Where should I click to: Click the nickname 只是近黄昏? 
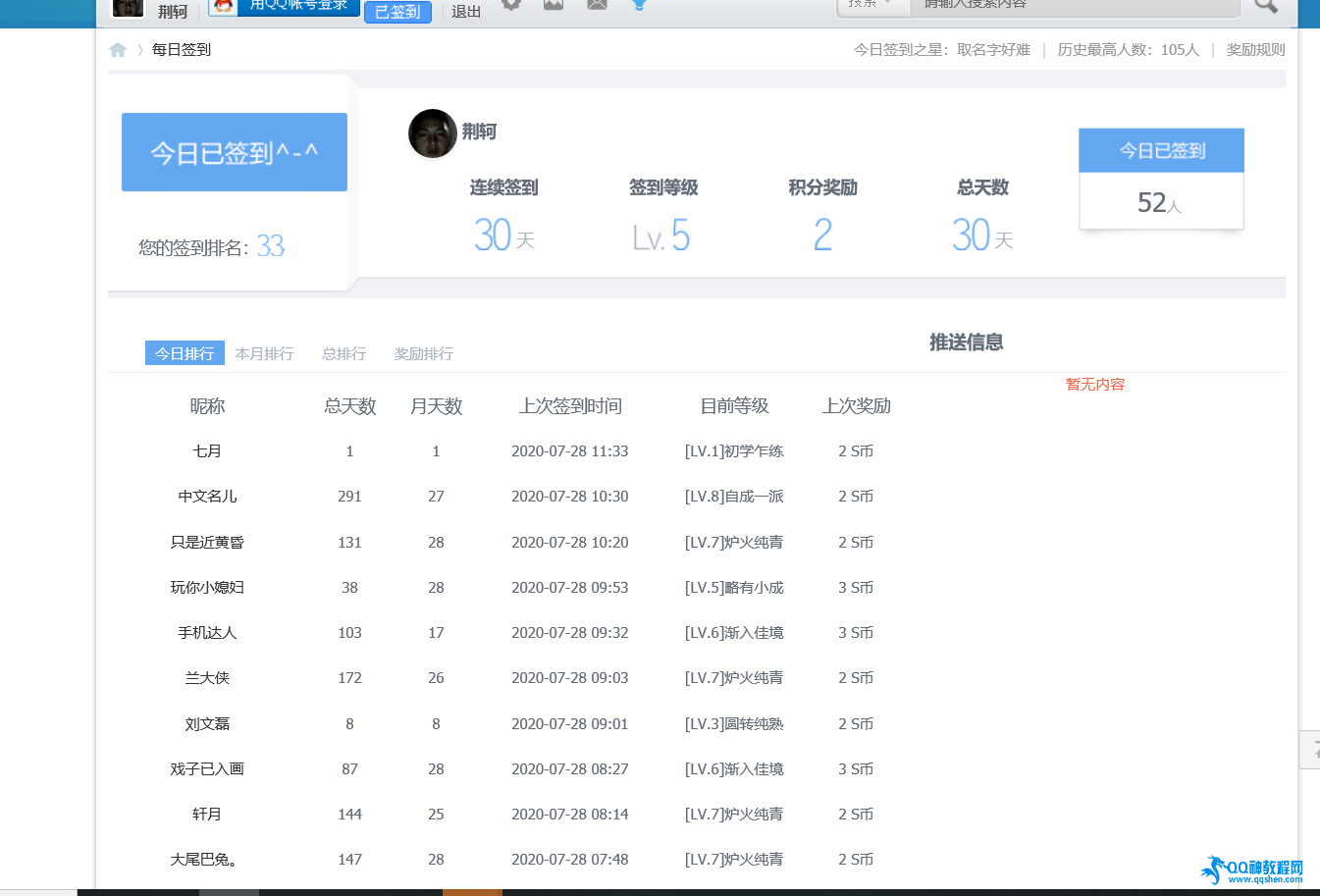(207, 543)
